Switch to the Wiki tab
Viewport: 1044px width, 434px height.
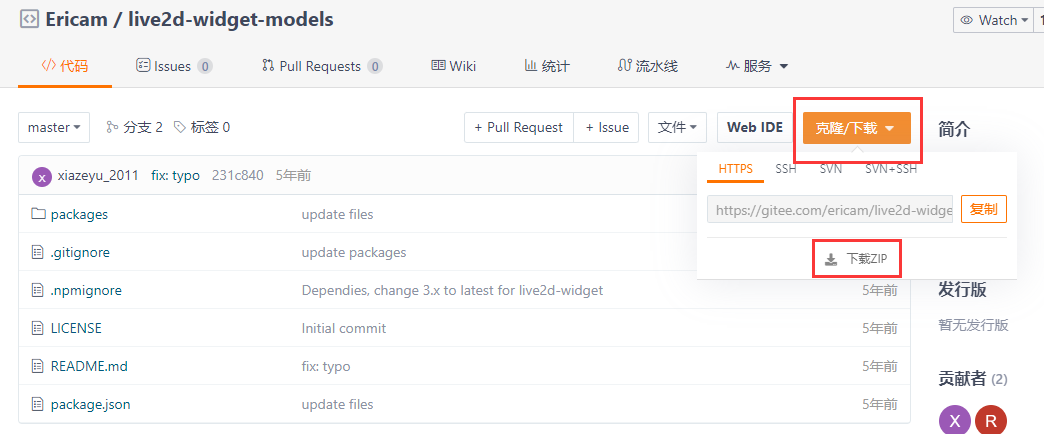click(x=453, y=66)
